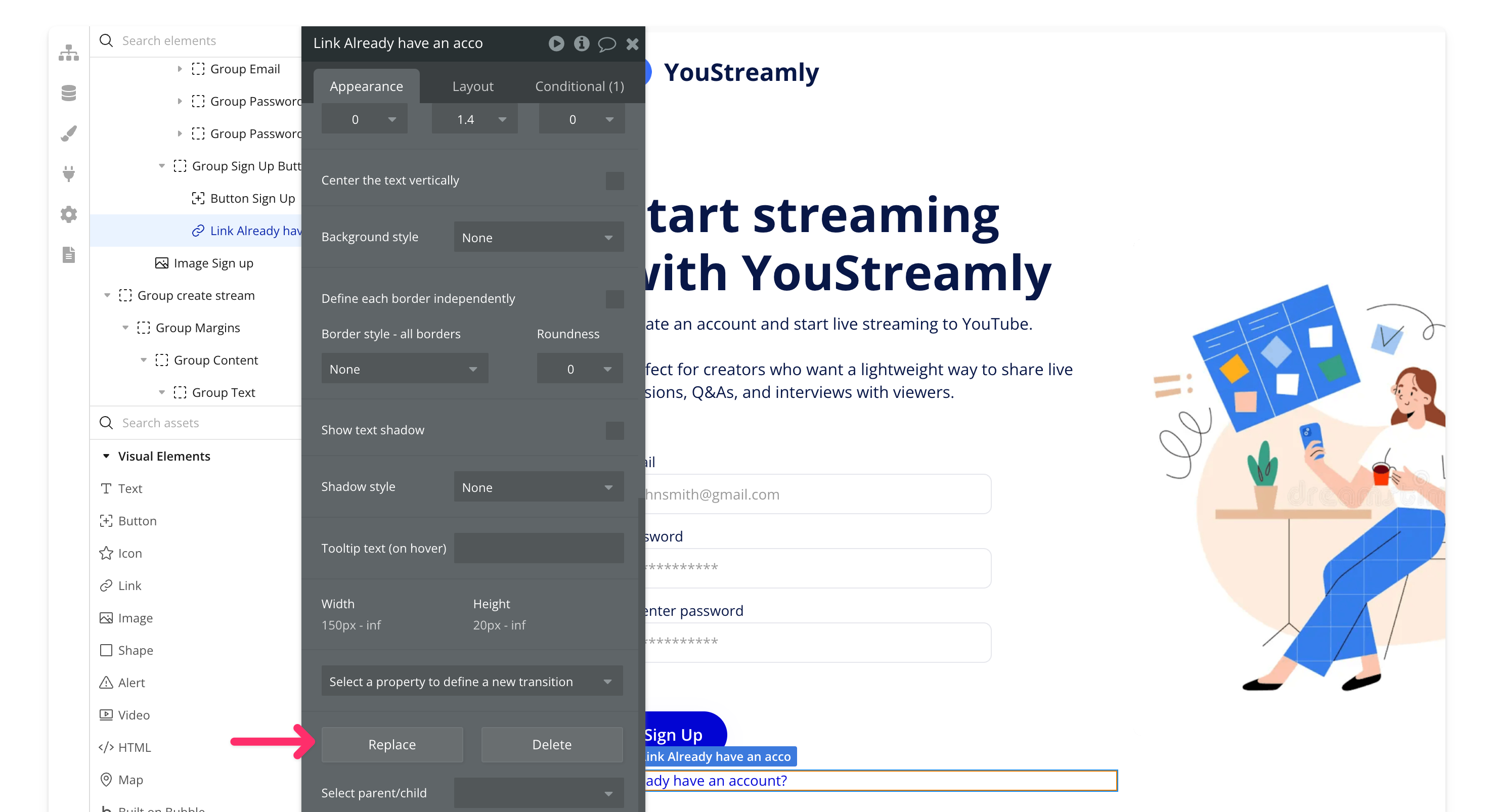Click the Replace button
The image size is (1494, 812).
pos(391,744)
